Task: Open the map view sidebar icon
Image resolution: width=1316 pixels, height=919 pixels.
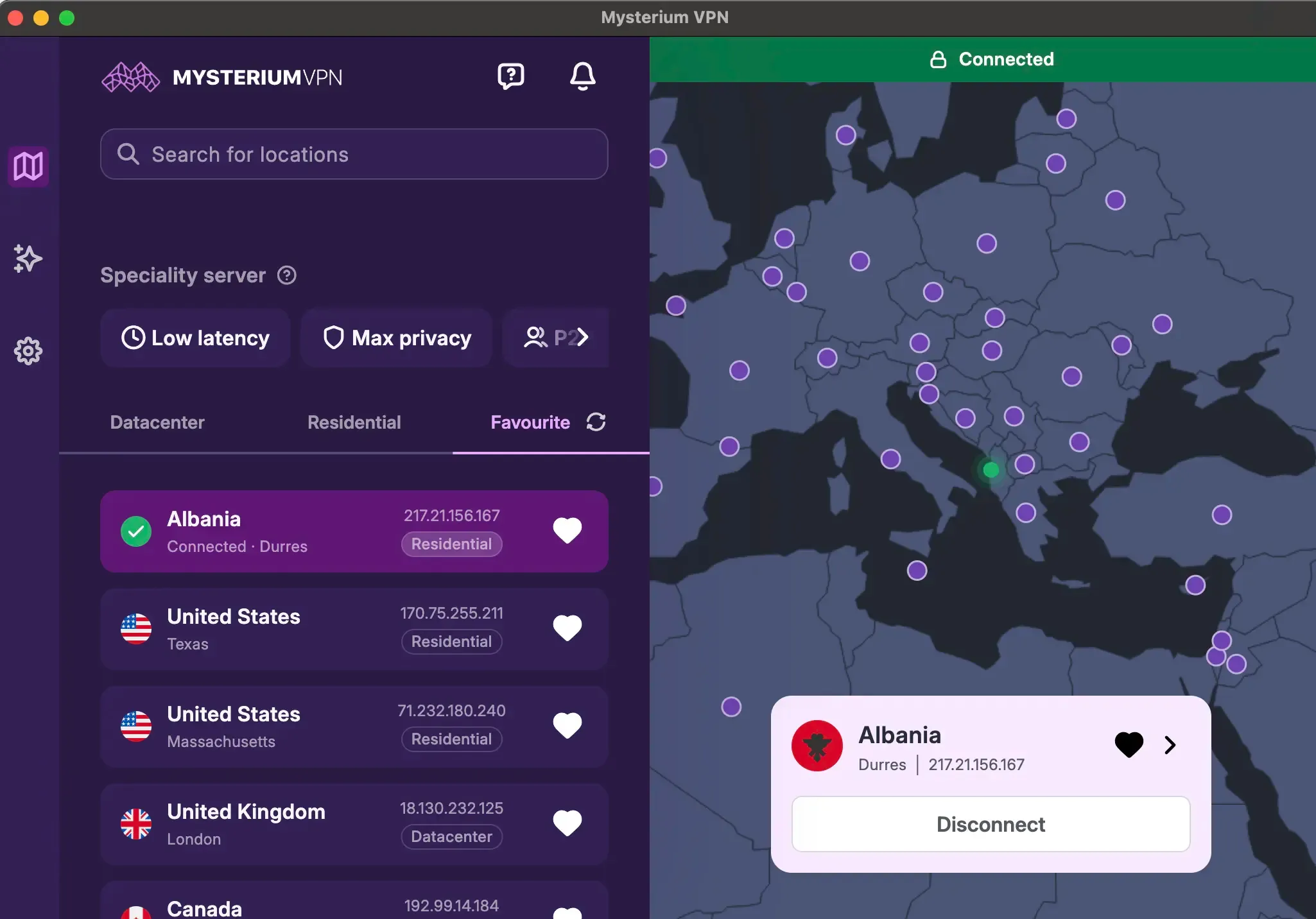Action: [28, 166]
